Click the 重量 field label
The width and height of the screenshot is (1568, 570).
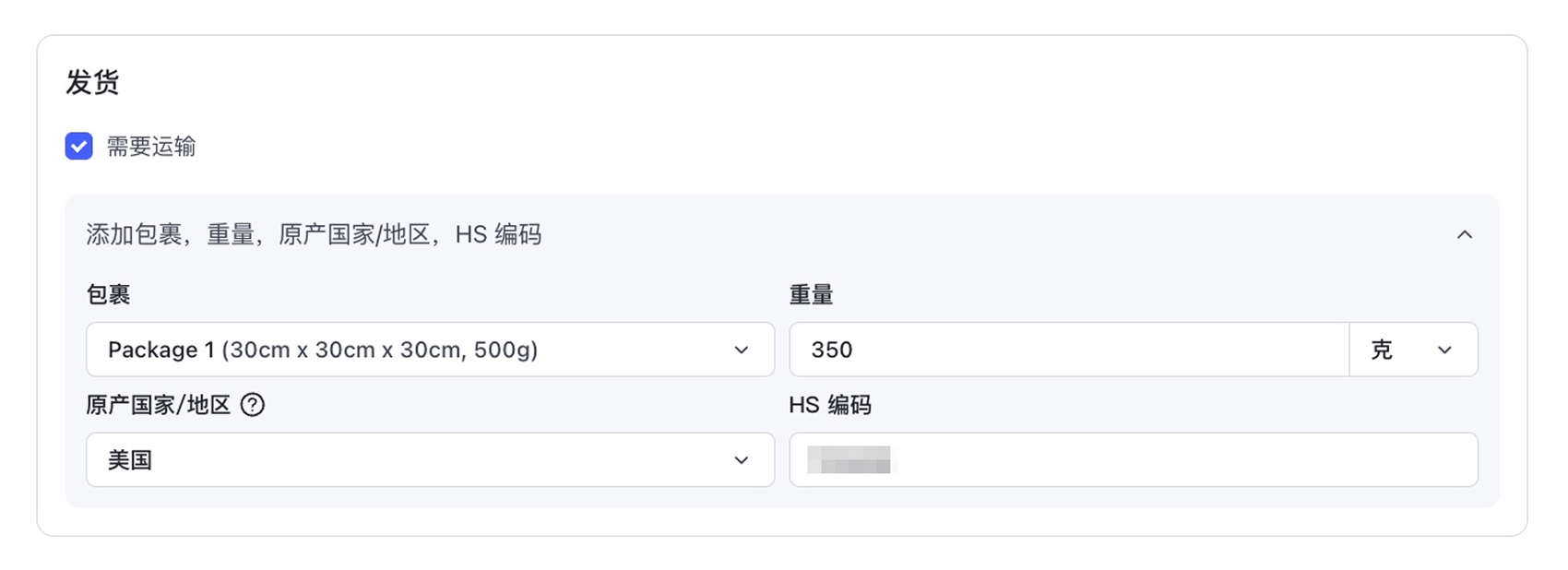coord(812,294)
